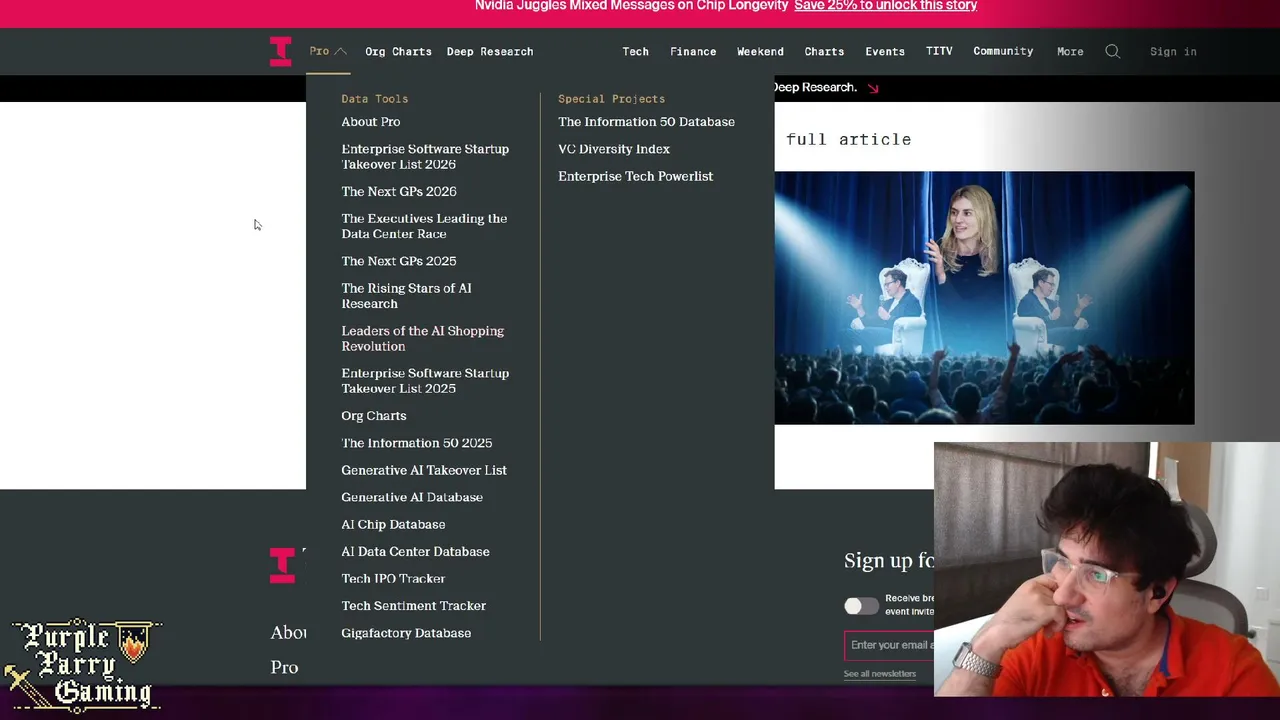Screen dimensions: 1280x720
Task: Collapse the Pro dropdown menu
Action: tap(328, 51)
